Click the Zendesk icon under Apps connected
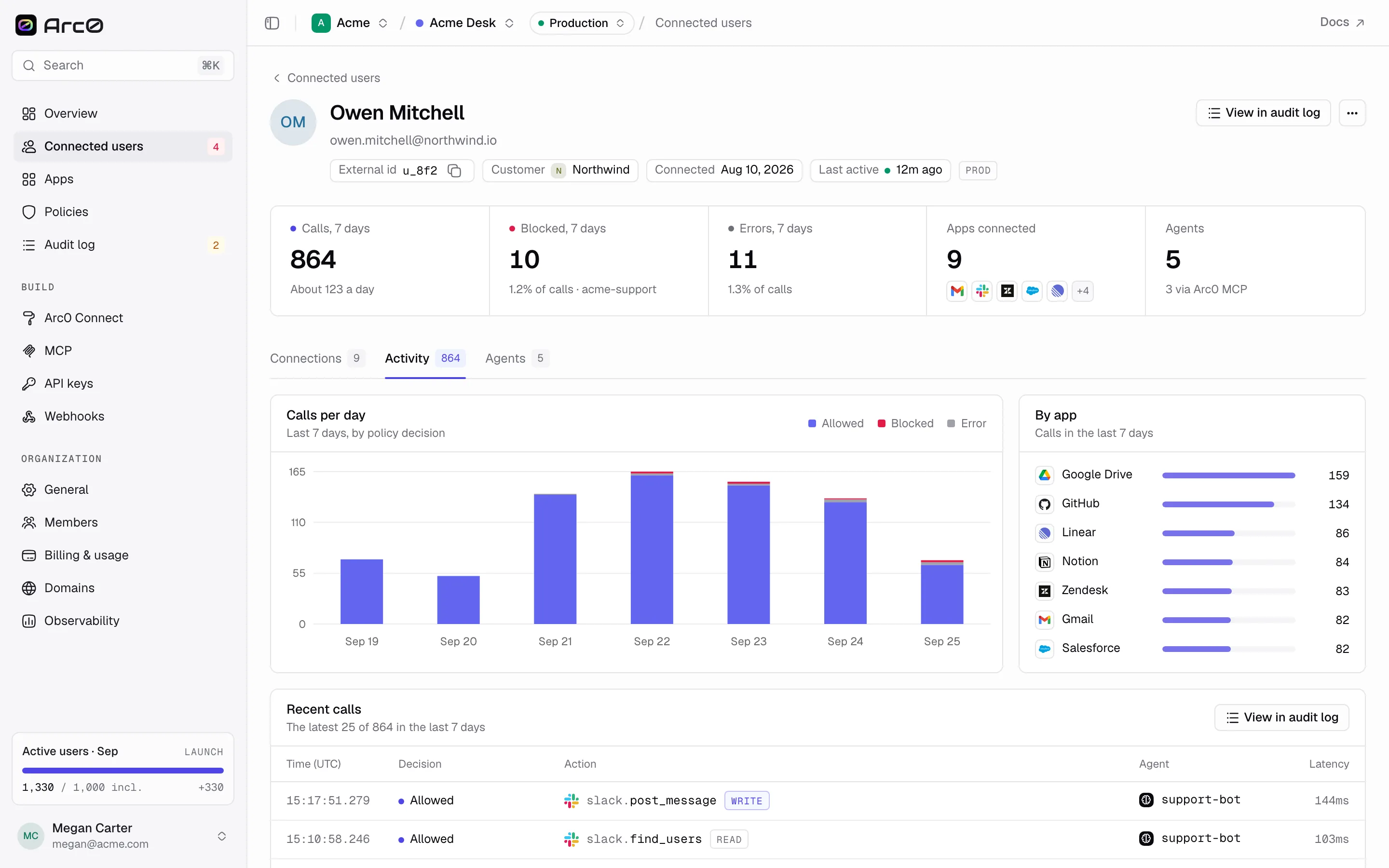This screenshot has height=868, width=1389. pos(1008,291)
